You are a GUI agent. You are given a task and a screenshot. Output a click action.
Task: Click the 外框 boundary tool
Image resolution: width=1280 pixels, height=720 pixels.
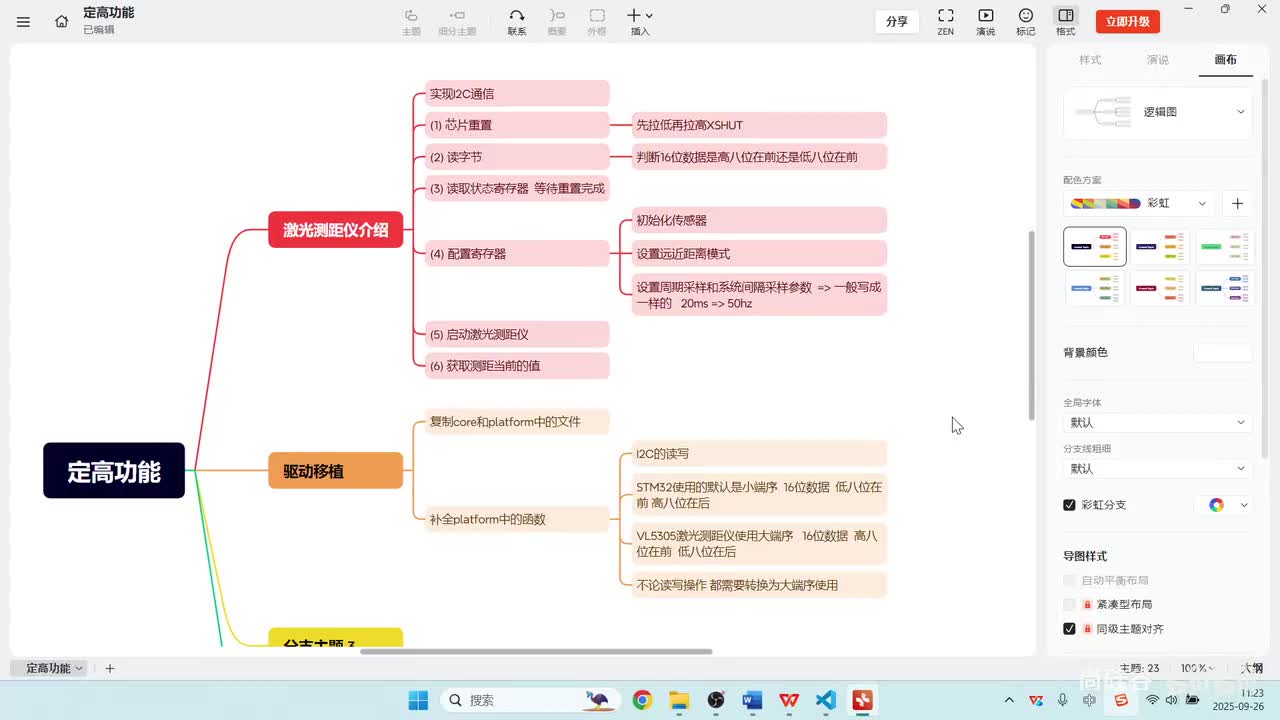(x=597, y=21)
